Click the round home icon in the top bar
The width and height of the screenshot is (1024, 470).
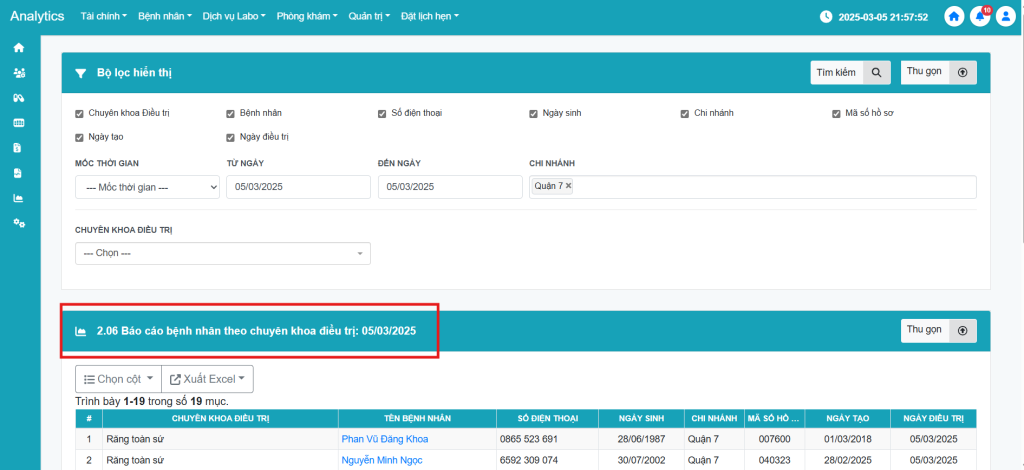click(954, 17)
